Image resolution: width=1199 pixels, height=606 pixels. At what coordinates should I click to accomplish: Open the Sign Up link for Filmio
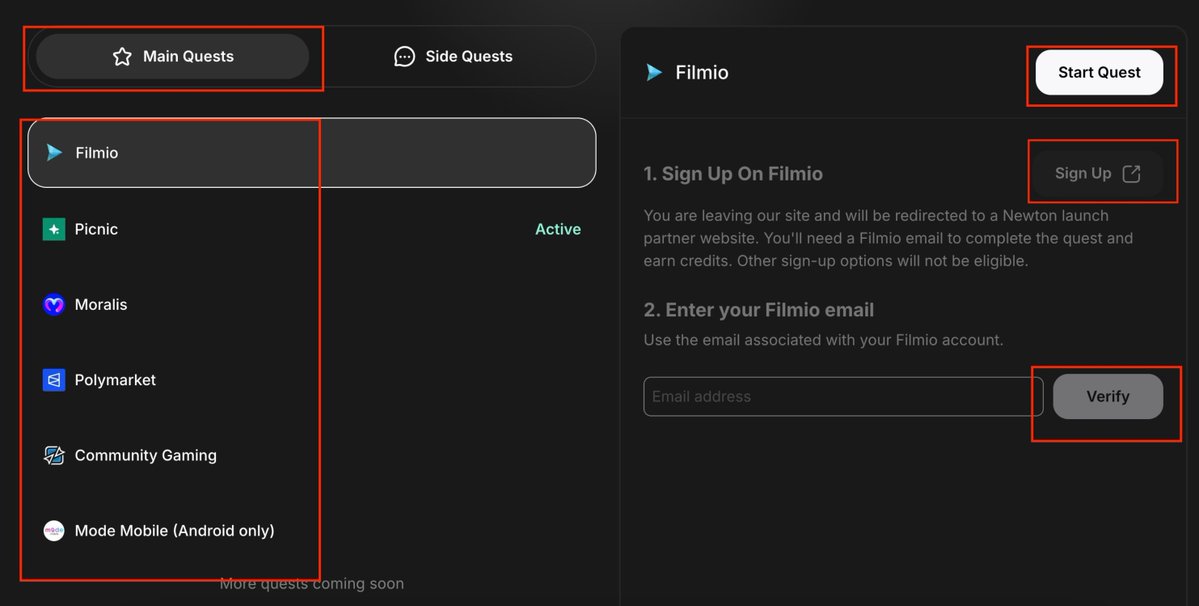(1097, 173)
